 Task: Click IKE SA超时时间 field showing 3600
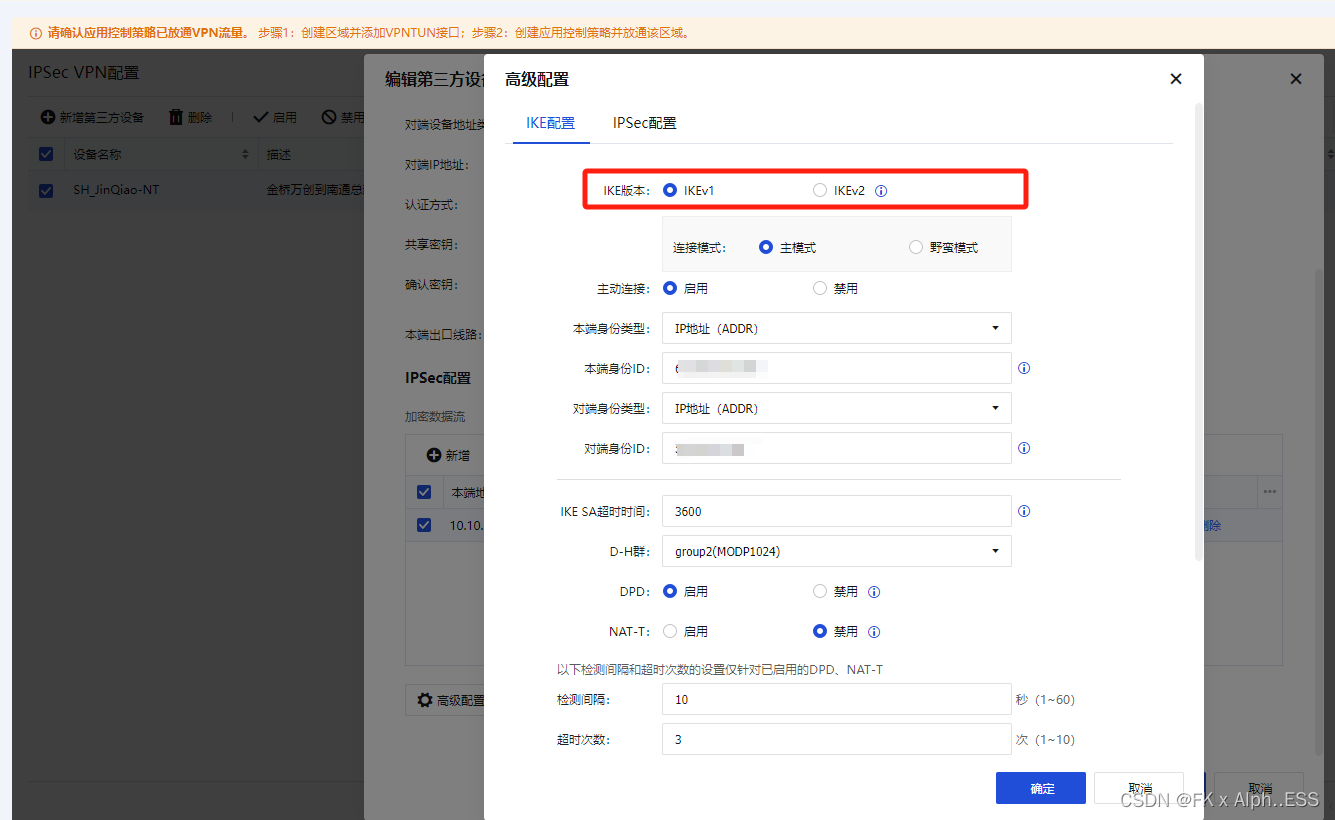836,511
